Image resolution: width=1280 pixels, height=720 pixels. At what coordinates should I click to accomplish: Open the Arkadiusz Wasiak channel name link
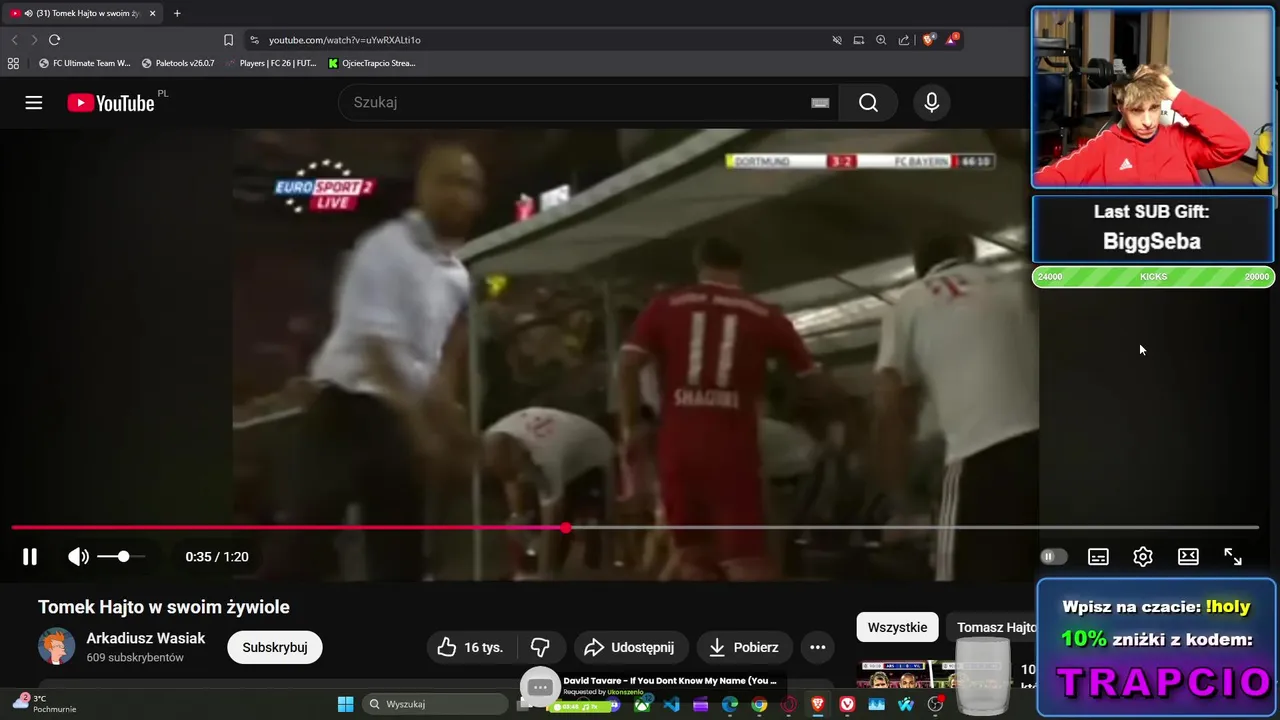[146, 638]
